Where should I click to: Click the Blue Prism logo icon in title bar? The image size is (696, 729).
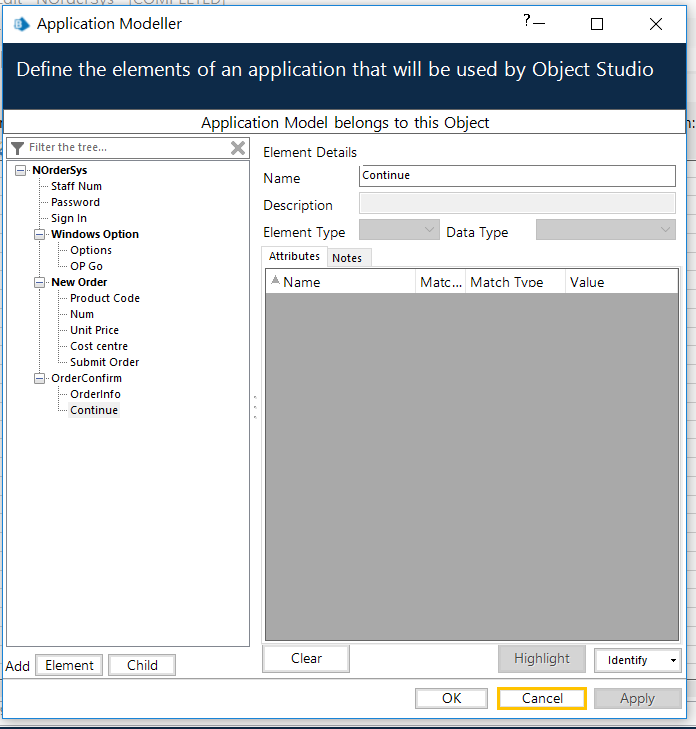tap(21, 24)
